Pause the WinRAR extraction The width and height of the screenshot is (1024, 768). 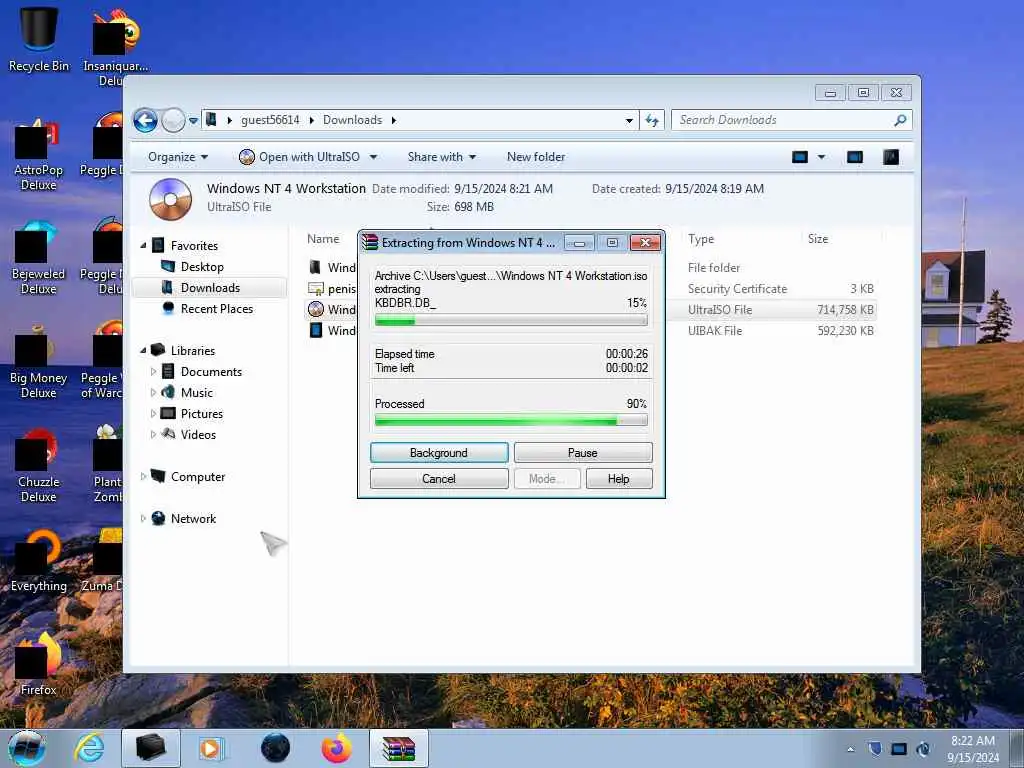pos(583,453)
